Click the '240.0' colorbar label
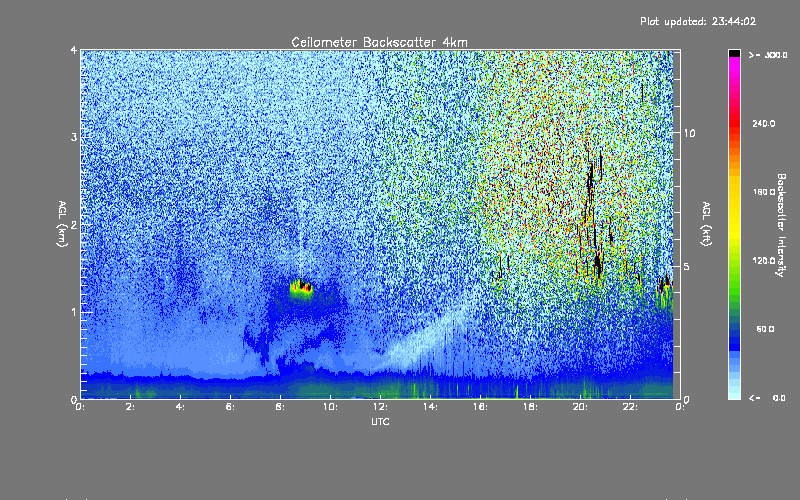Image resolution: width=800 pixels, height=500 pixels. (764, 123)
